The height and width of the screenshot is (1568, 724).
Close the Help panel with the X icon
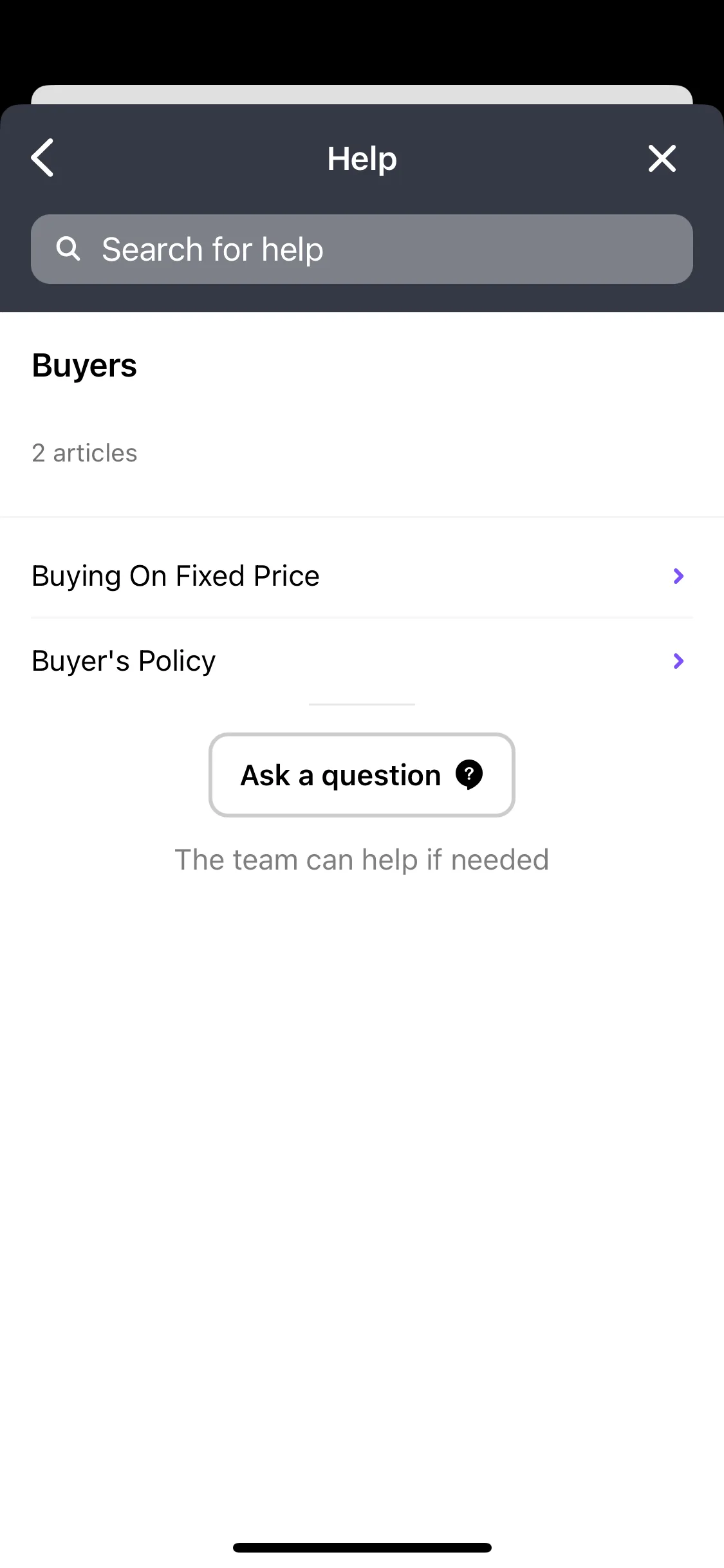pyautogui.click(x=662, y=158)
